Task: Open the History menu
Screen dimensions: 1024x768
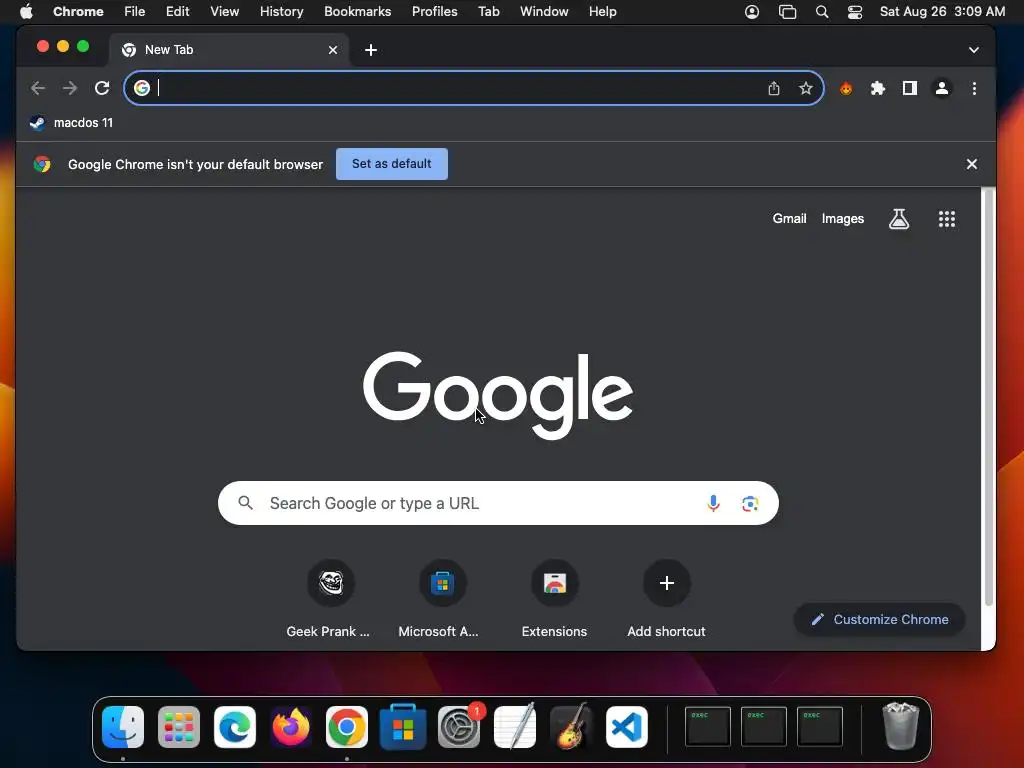Action: (x=281, y=12)
